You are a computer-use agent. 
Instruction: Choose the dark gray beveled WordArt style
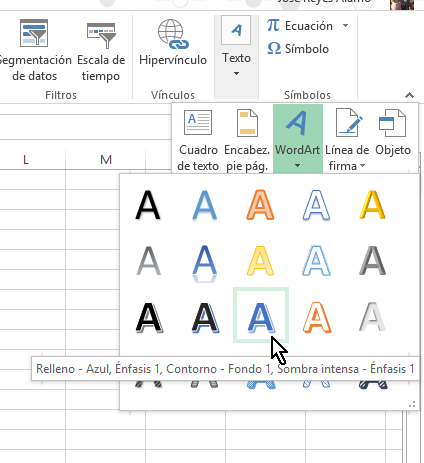373,261
